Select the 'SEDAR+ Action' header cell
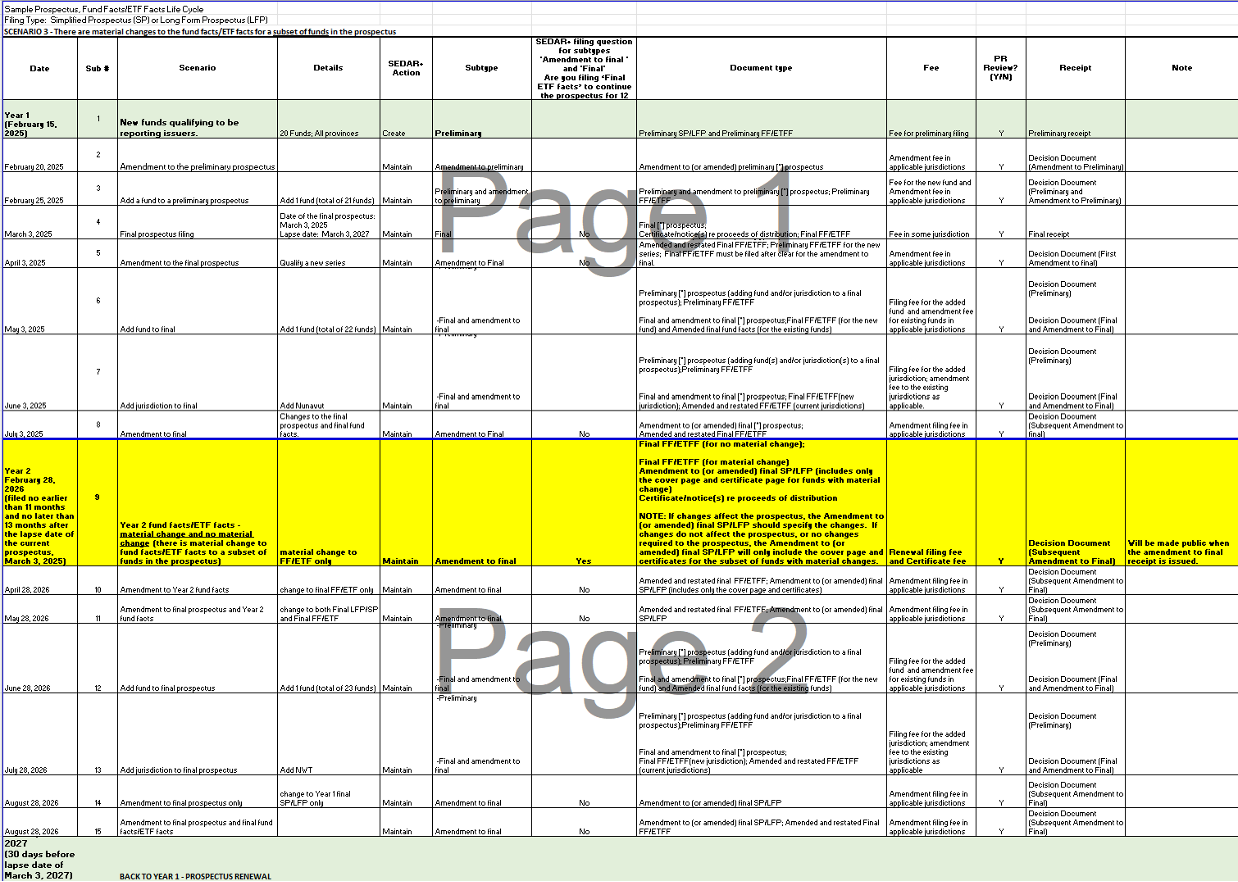 405,68
